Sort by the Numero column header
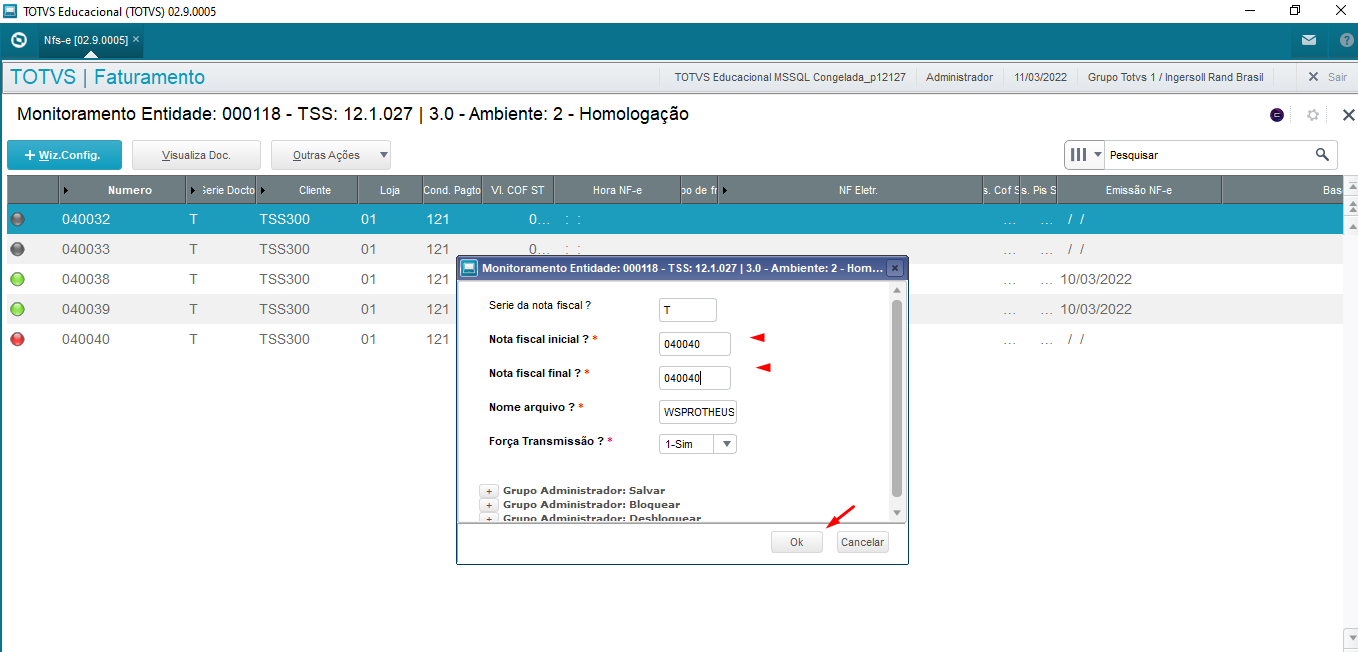The image size is (1358, 652). [122, 190]
